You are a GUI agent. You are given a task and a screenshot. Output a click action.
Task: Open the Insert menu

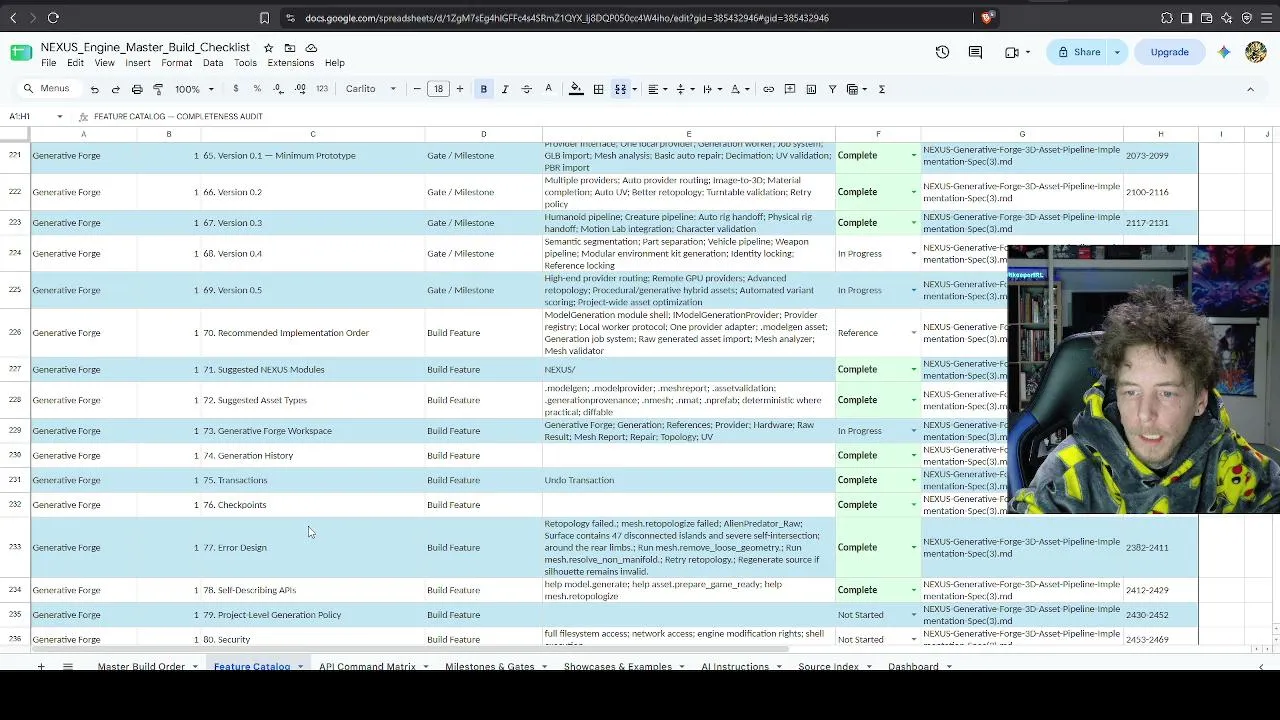138,63
